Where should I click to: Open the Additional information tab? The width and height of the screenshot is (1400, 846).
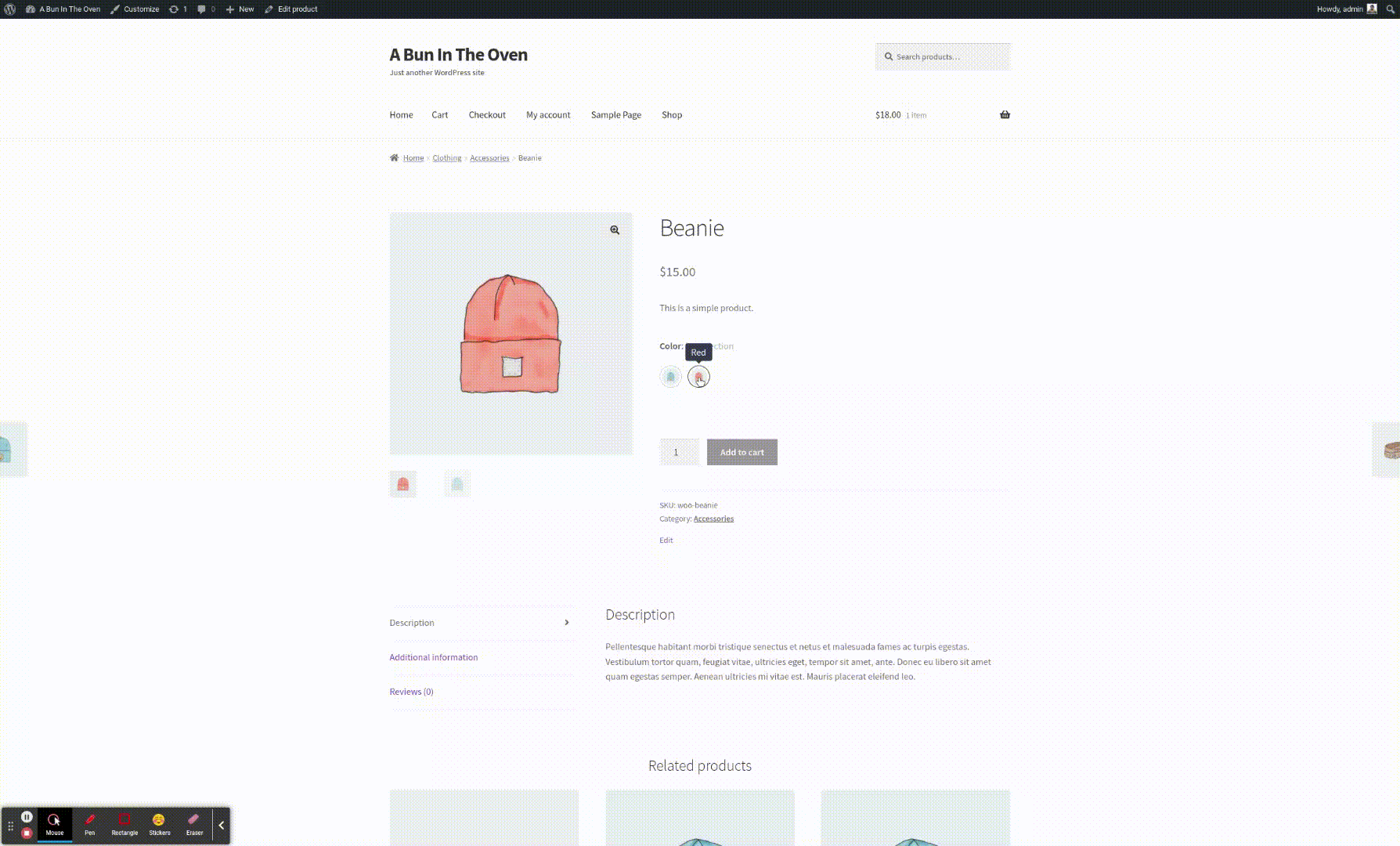pyautogui.click(x=433, y=657)
